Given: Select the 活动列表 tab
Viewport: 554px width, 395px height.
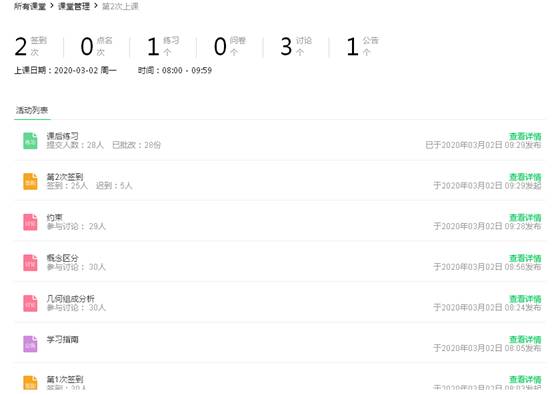Looking at the screenshot, I should pos(32,110).
